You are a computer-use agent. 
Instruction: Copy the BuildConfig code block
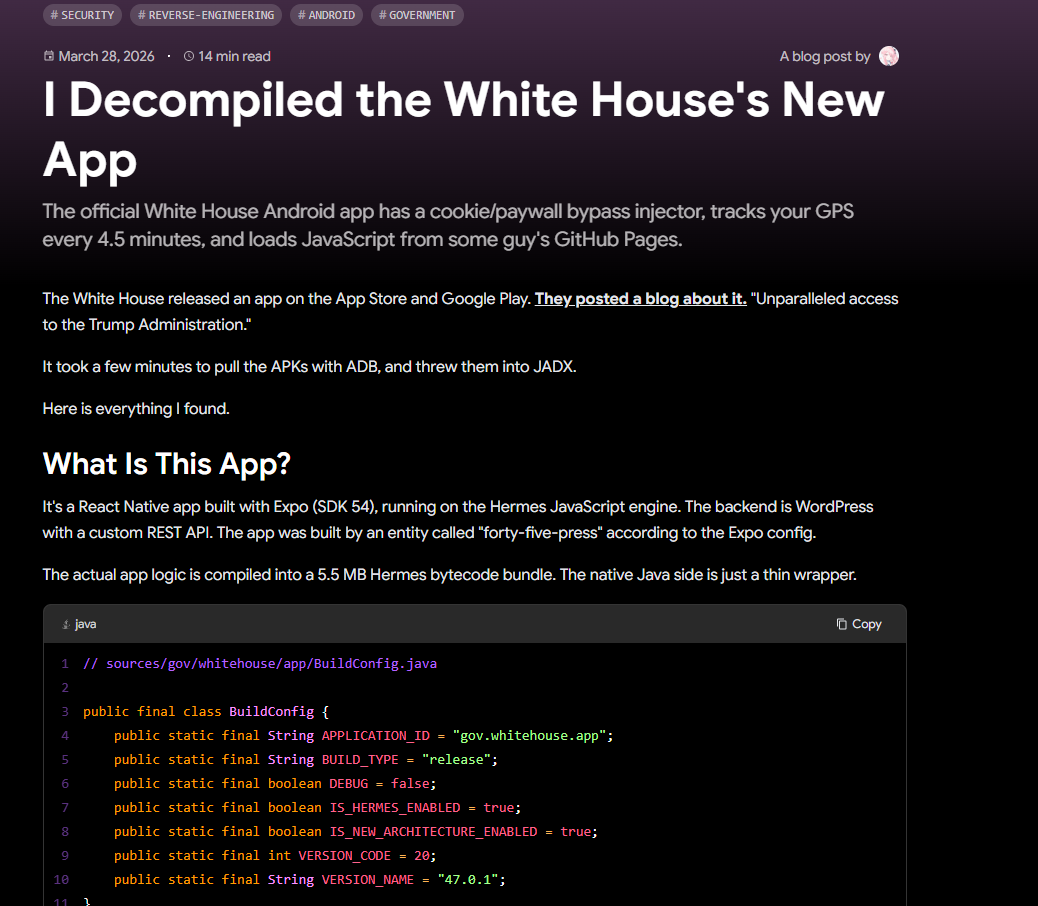pyautogui.click(x=859, y=624)
